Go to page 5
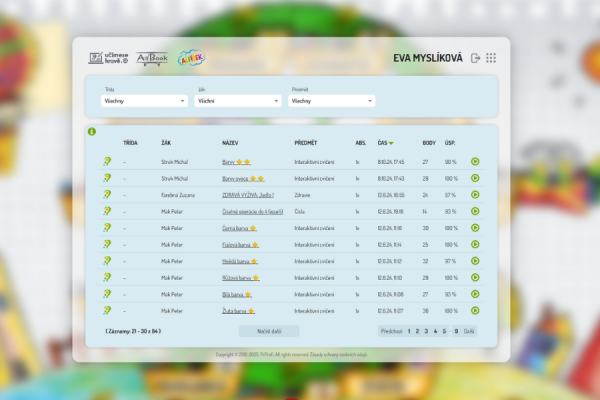 tap(444, 331)
